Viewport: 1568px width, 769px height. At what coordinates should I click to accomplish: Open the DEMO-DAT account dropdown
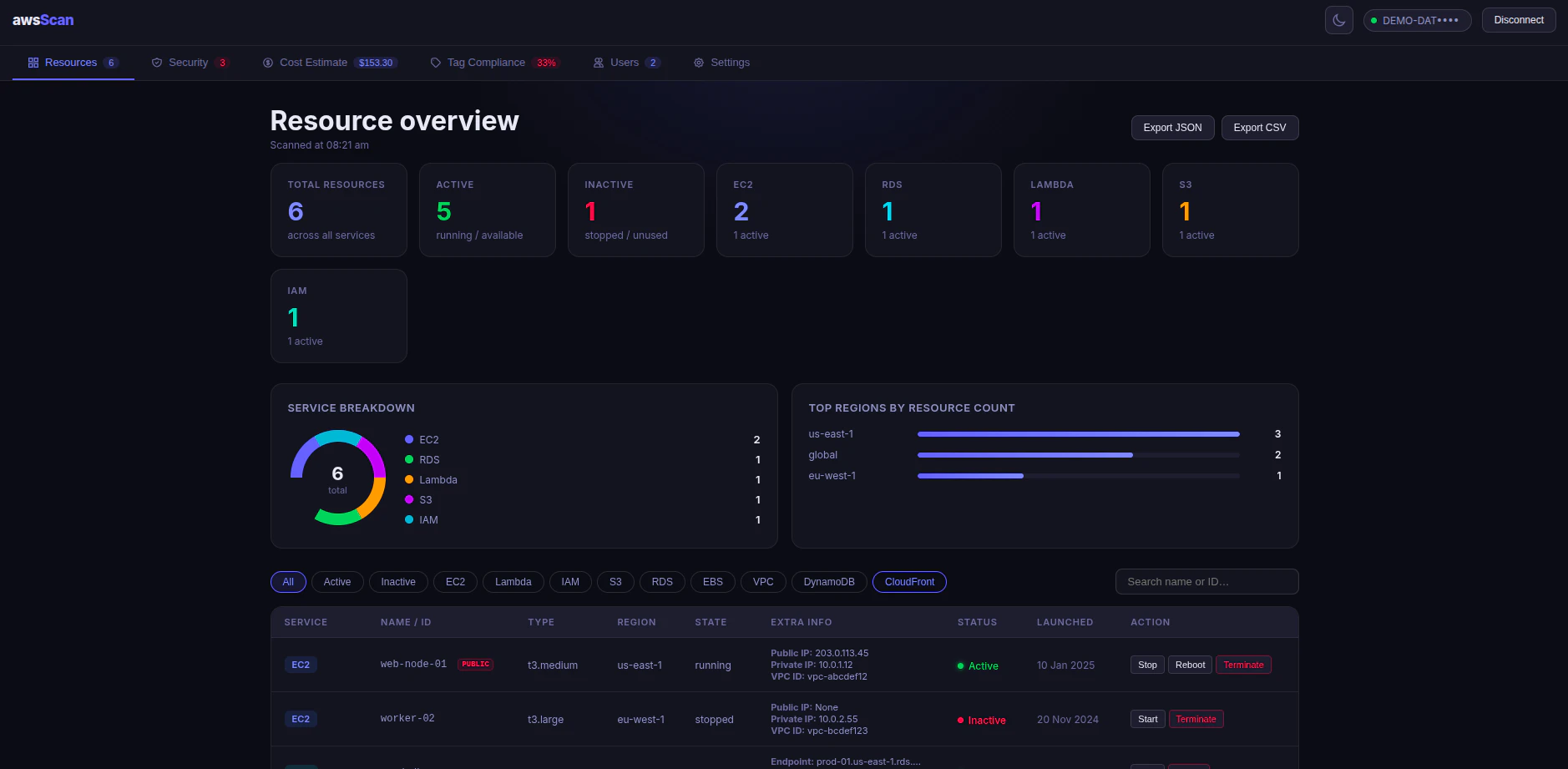1417,19
